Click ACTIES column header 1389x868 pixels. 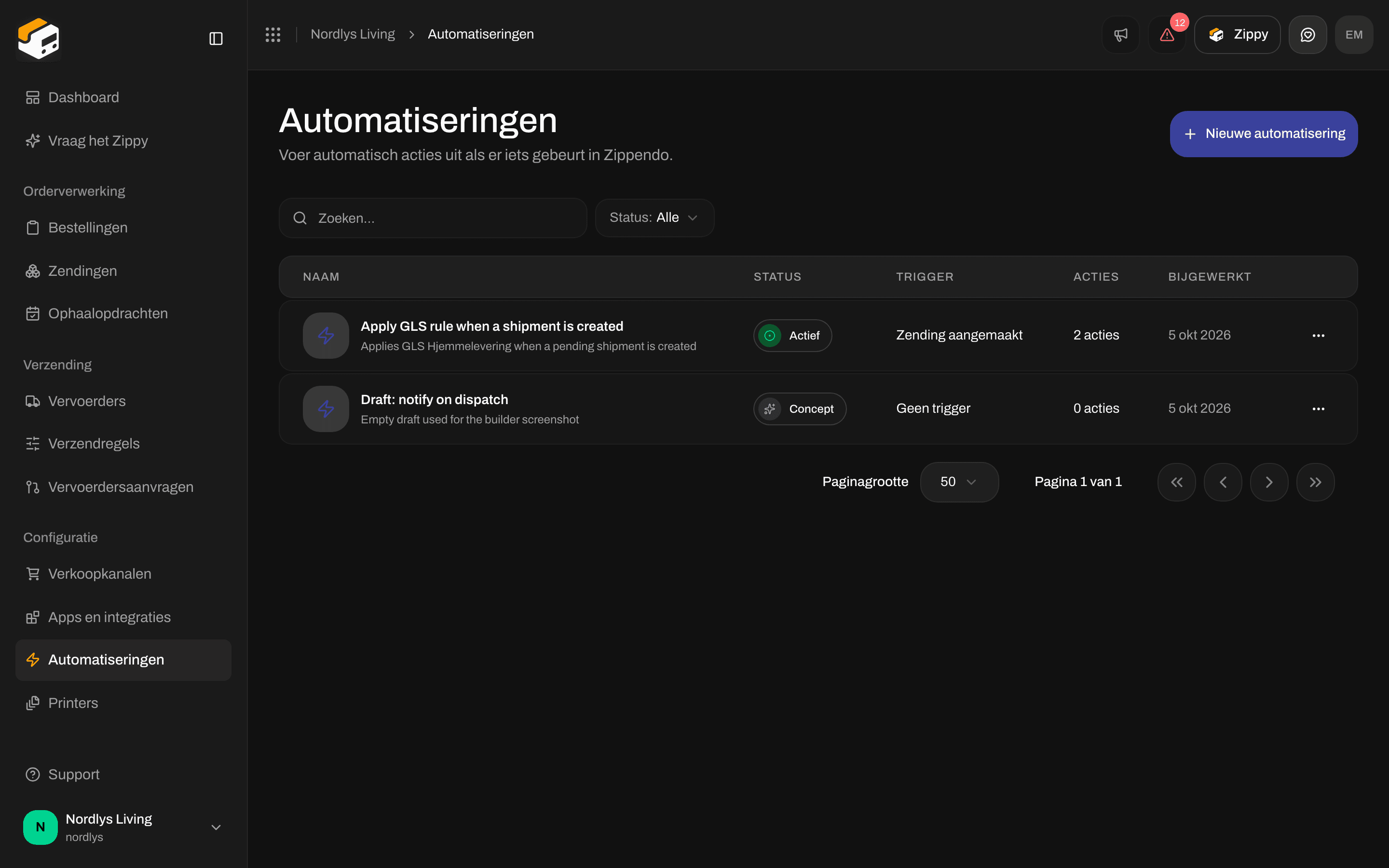[1096, 277]
